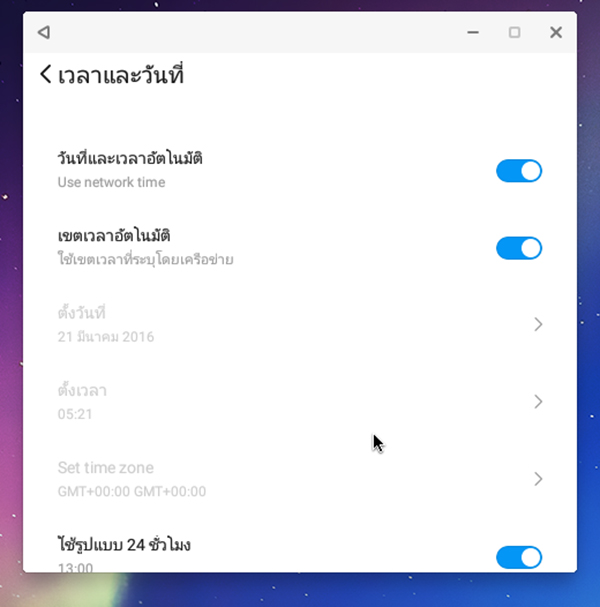This screenshot has height=607, width=600.
Task: Click the 05:21 time value
Action: (75, 414)
